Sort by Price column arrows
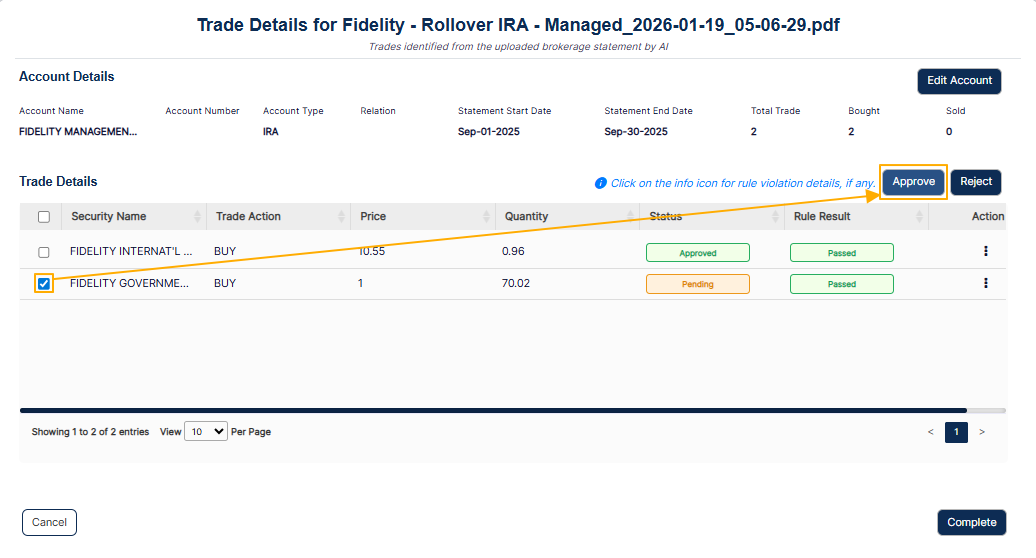This screenshot has width=1036, height=558. (x=486, y=217)
